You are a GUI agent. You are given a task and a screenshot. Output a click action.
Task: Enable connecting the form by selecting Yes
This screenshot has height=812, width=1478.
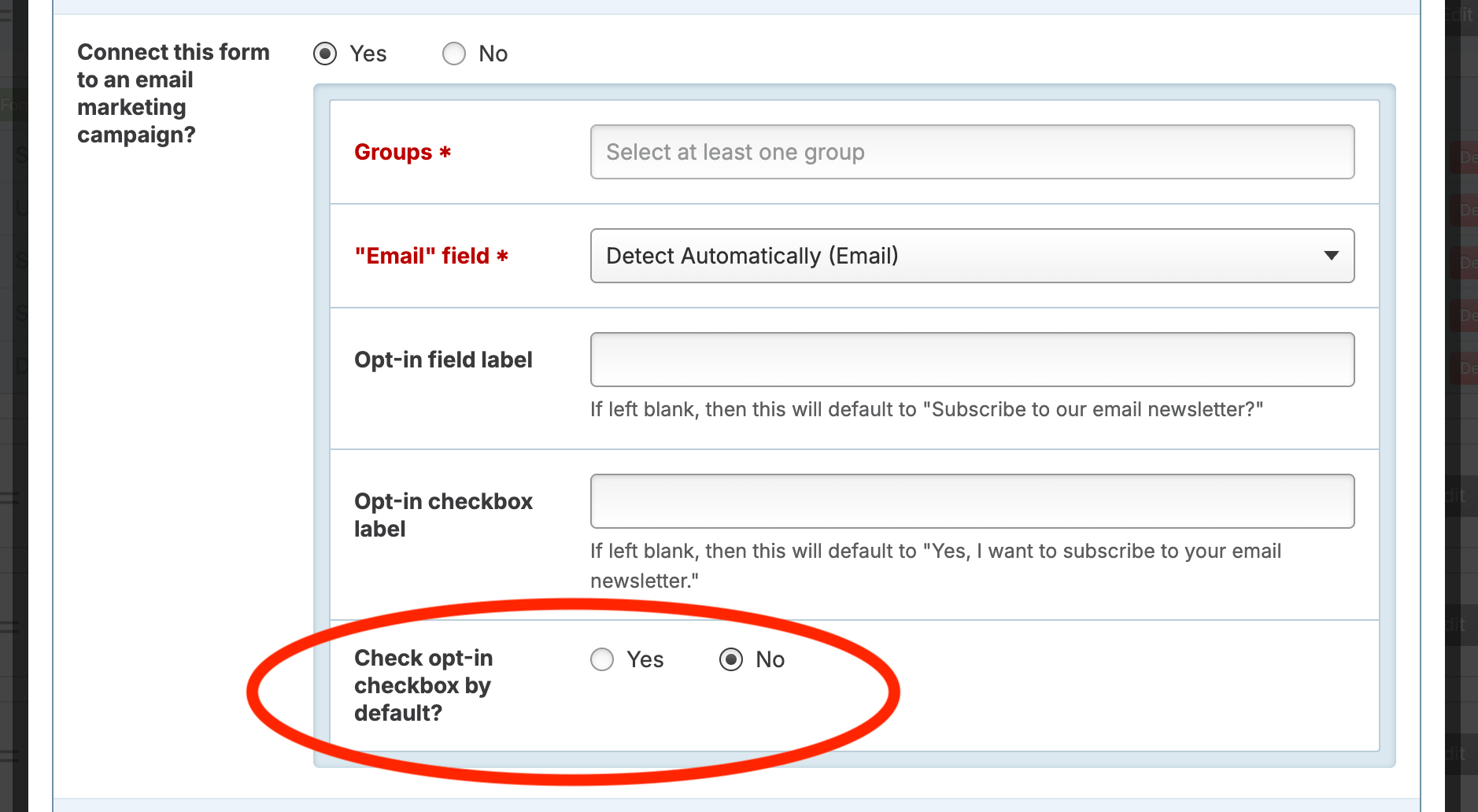pos(325,54)
